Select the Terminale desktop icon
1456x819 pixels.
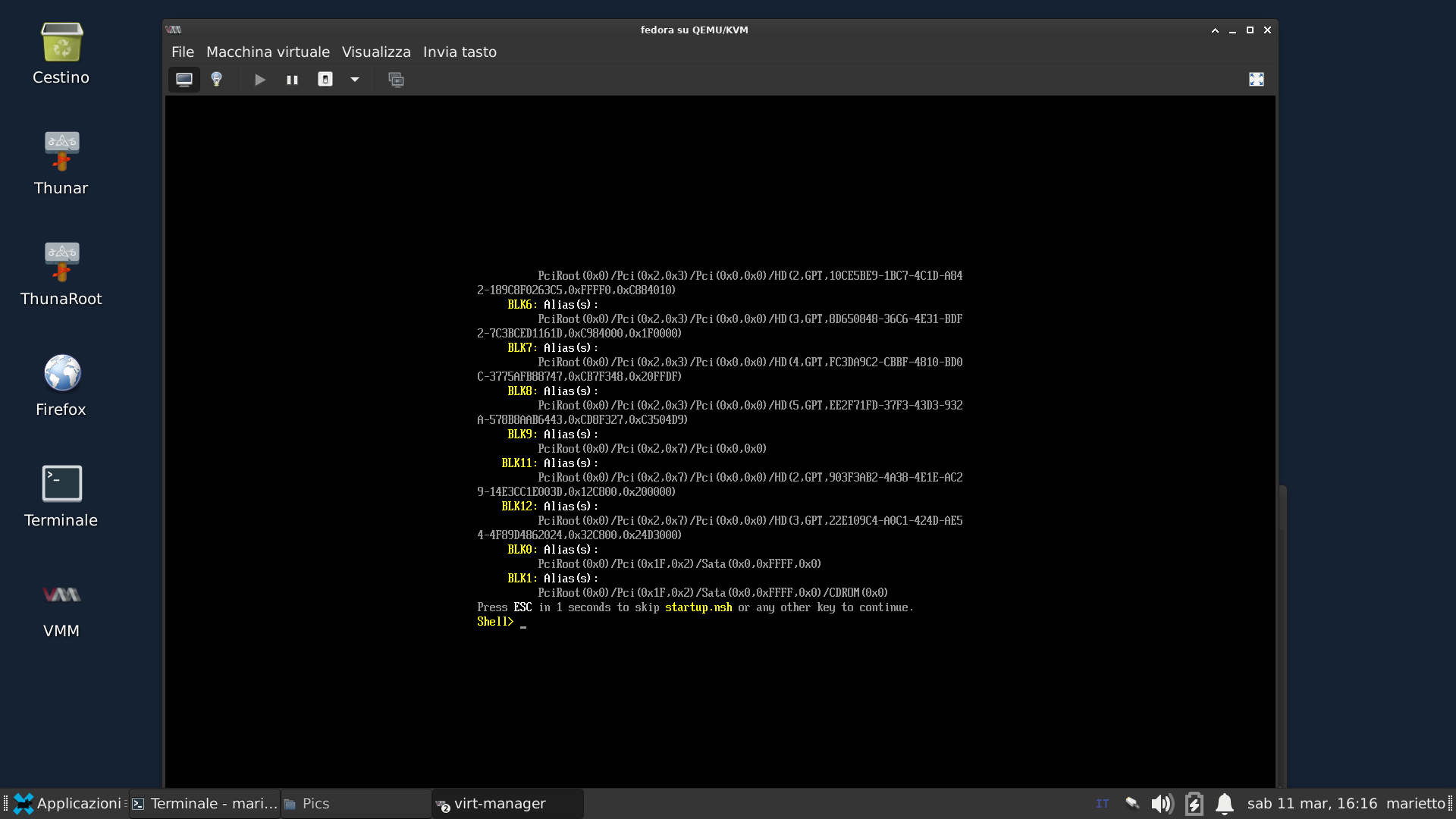coord(61,496)
